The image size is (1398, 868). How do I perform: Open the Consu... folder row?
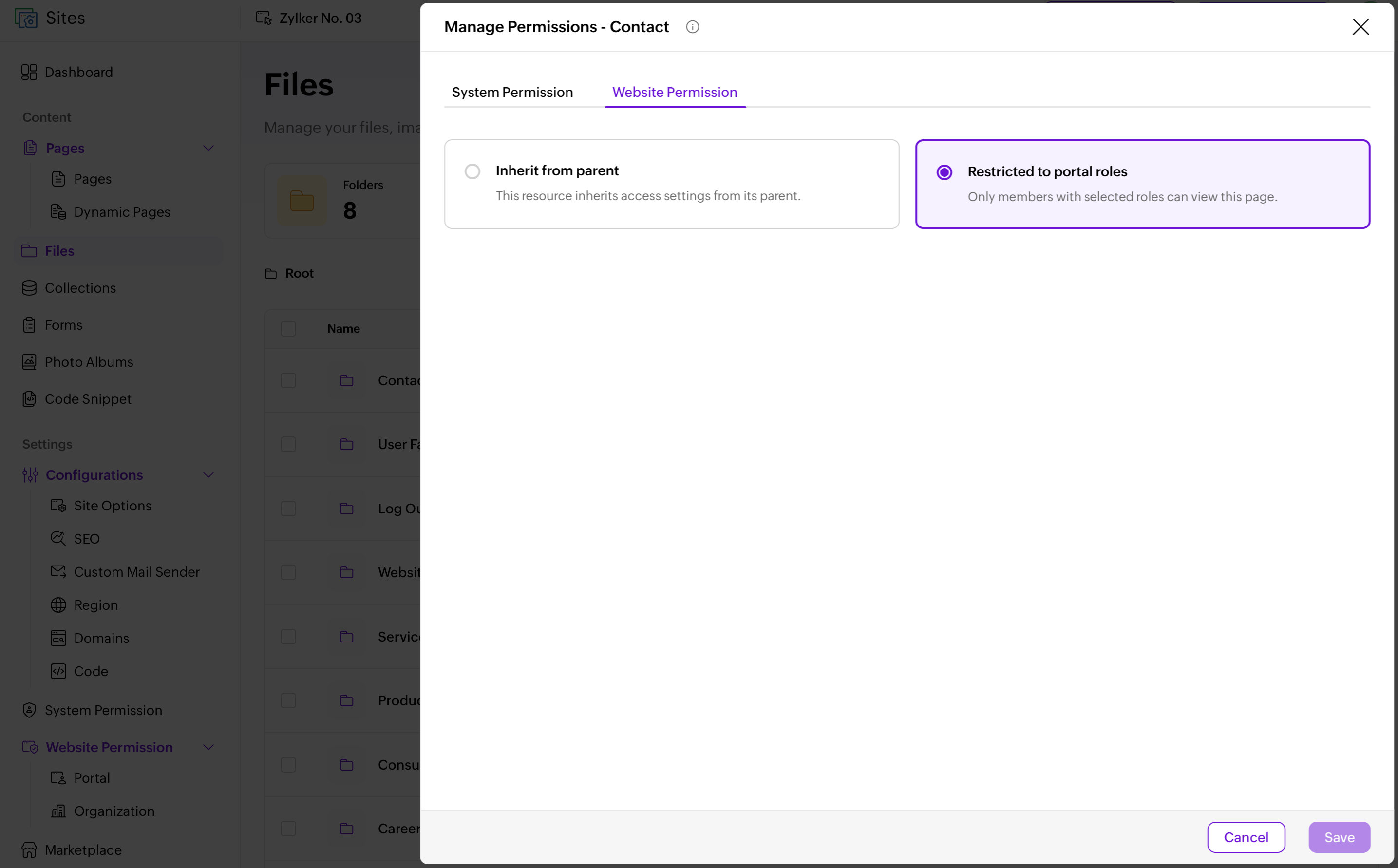point(343,765)
